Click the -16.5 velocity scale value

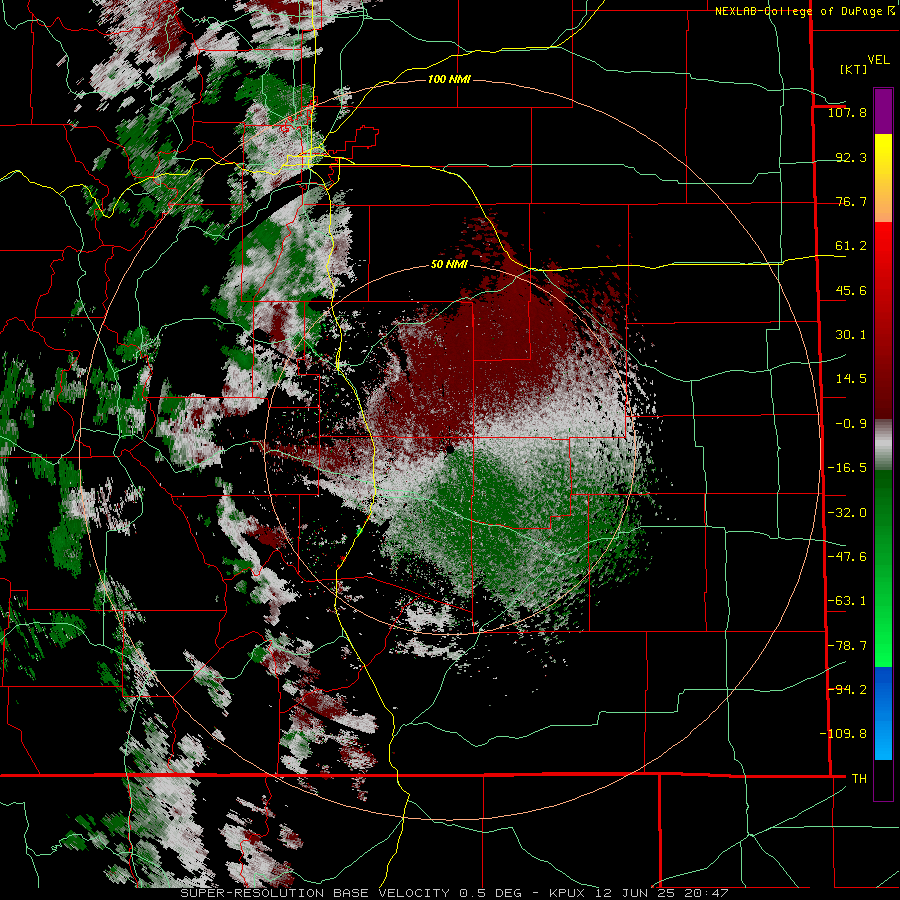point(847,468)
